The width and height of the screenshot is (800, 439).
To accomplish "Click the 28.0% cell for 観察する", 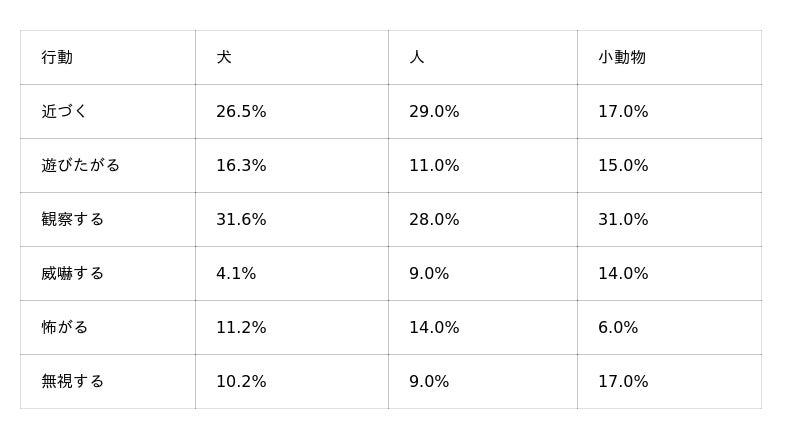I will pos(434,220).
